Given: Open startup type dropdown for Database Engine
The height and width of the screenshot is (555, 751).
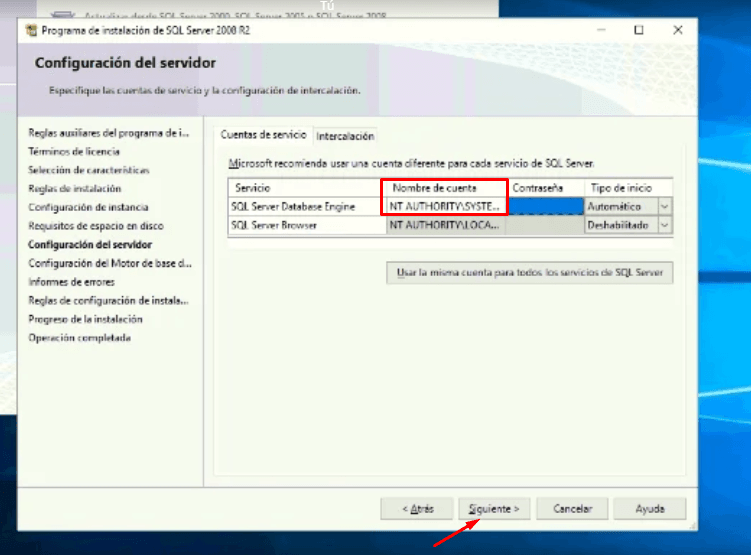Looking at the screenshot, I should (665, 206).
